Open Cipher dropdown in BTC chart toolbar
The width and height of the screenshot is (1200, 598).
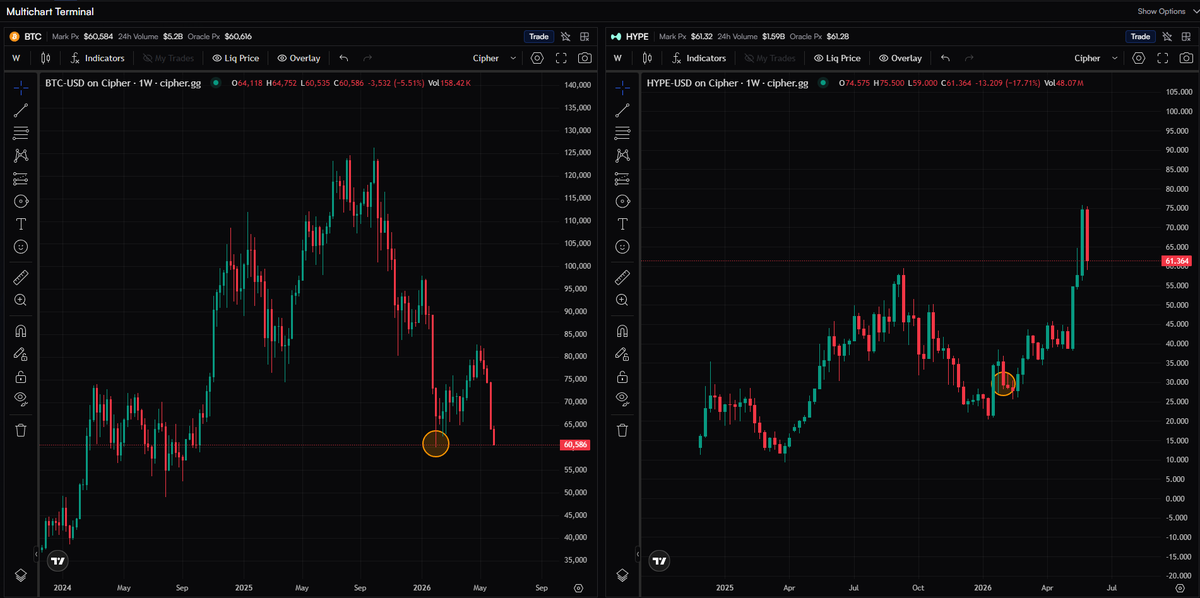click(x=495, y=58)
